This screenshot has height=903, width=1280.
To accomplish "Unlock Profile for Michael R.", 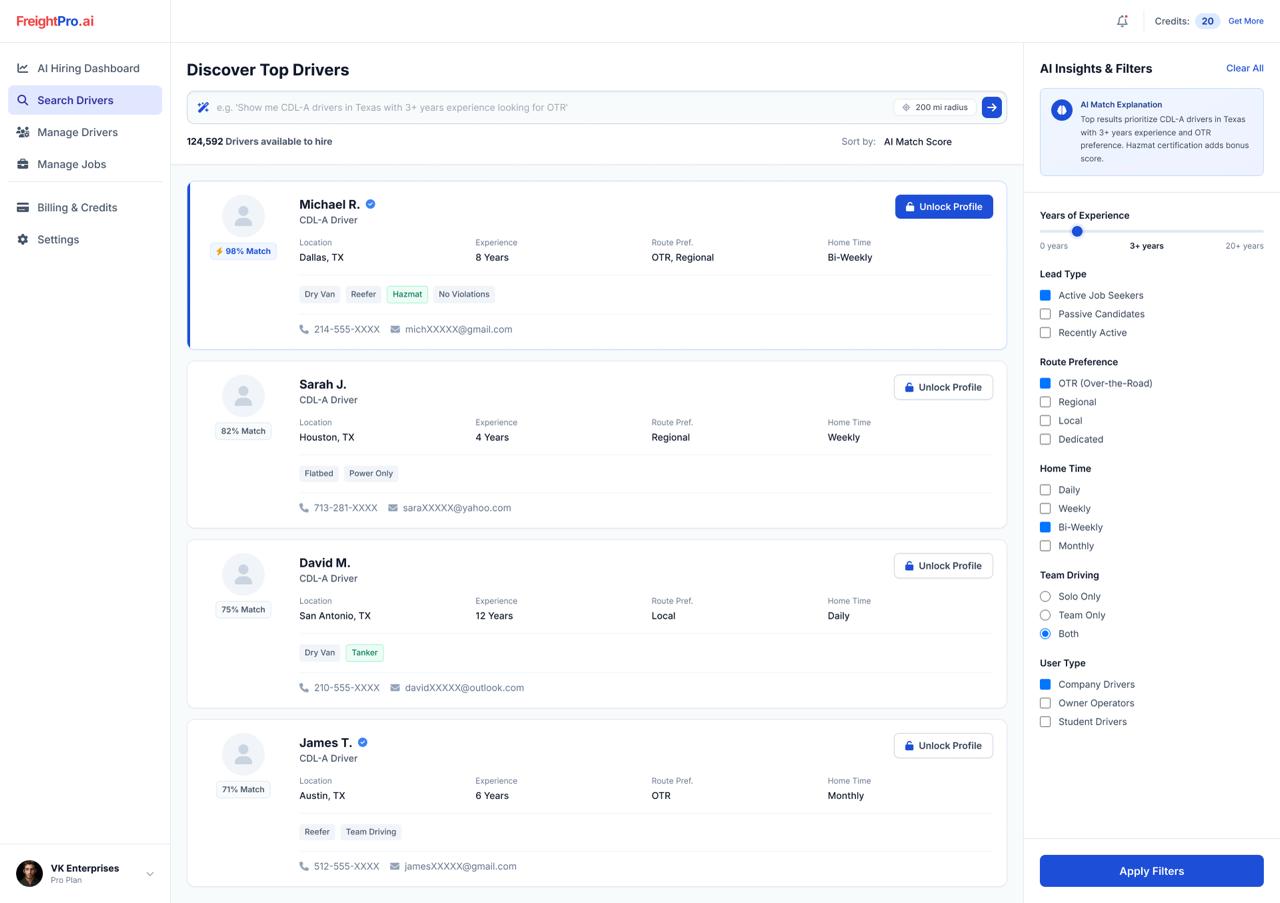I will click(x=944, y=207).
